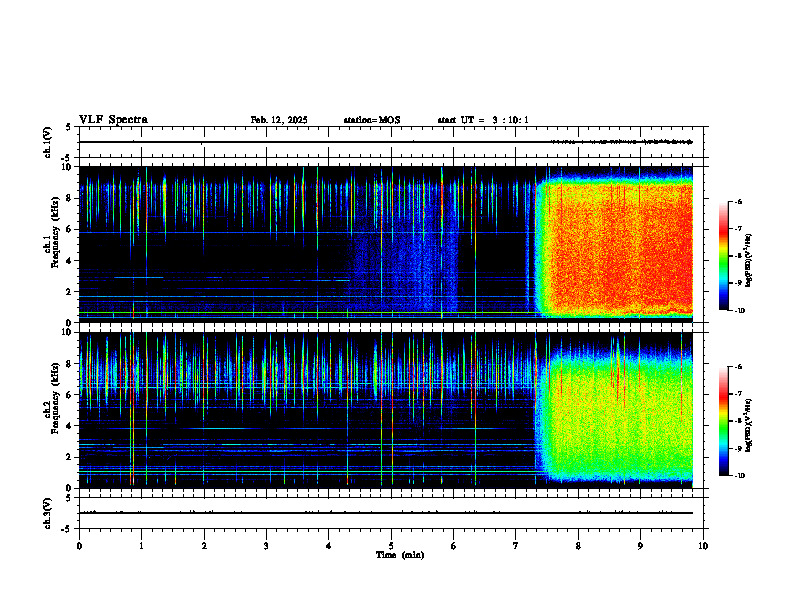This screenshot has width=792, height=612.
Task: Click the time axis tick label "1"
Action: (x=141, y=546)
